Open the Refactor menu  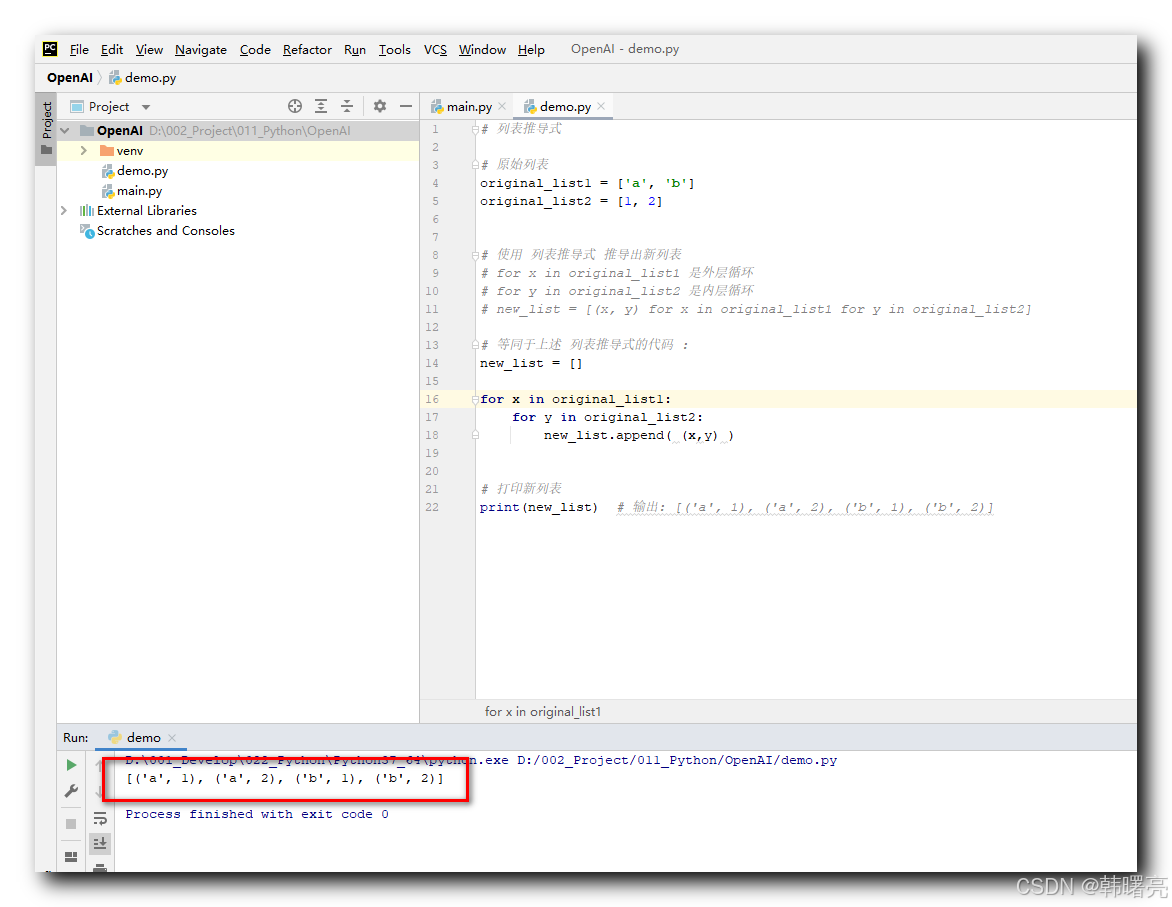pyautogui.click(x=306, y=49)
